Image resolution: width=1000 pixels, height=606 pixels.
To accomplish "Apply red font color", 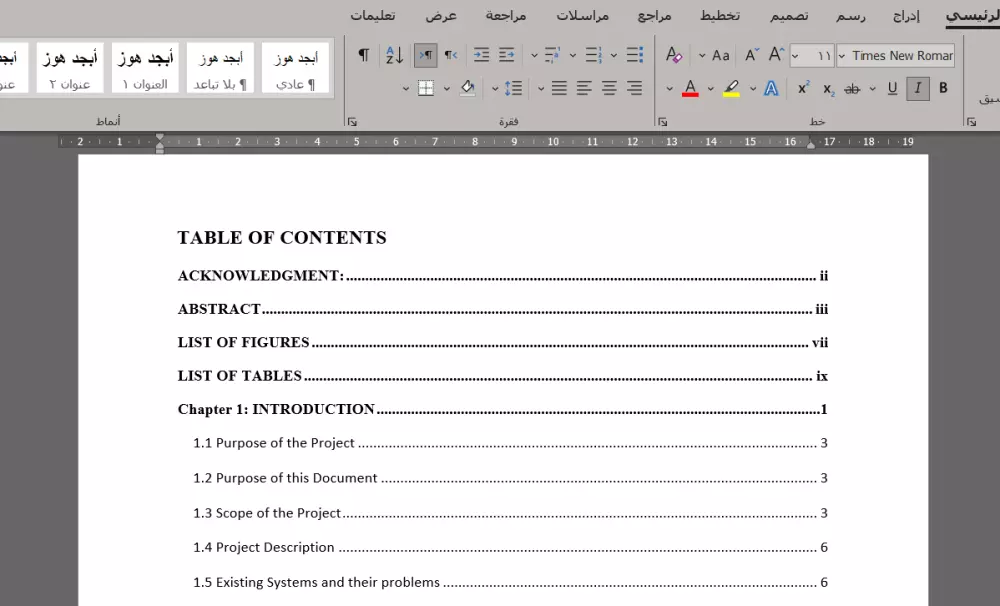I will coord(690,89).
